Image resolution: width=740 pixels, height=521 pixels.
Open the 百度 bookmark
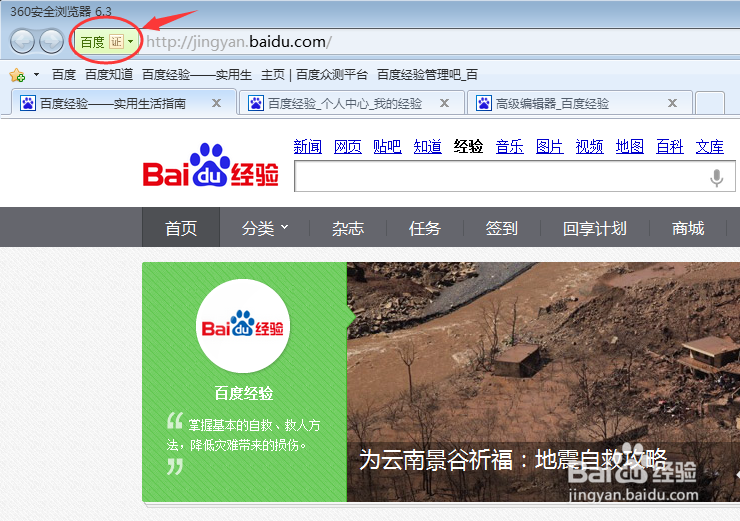pyautogui.click(x=64, y=75)
